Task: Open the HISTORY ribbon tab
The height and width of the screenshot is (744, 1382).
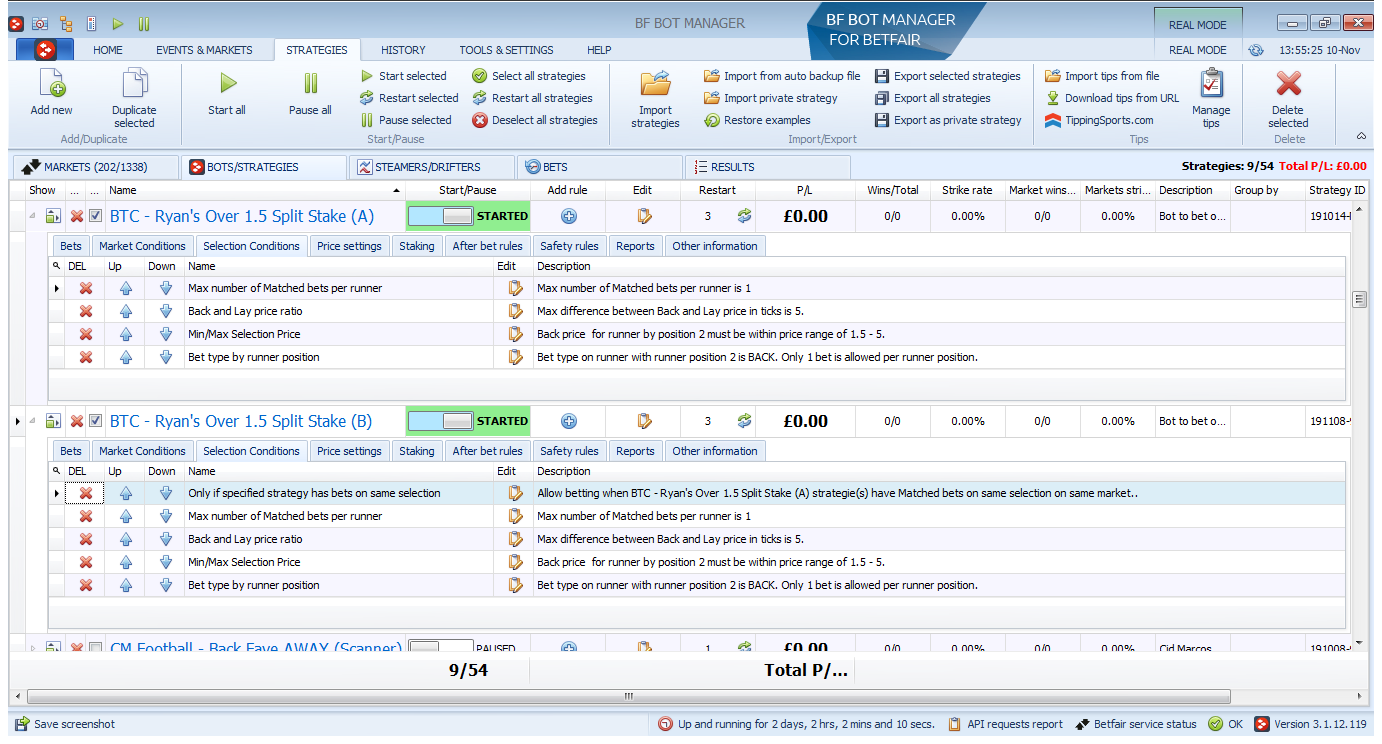Action: [403, 50]
